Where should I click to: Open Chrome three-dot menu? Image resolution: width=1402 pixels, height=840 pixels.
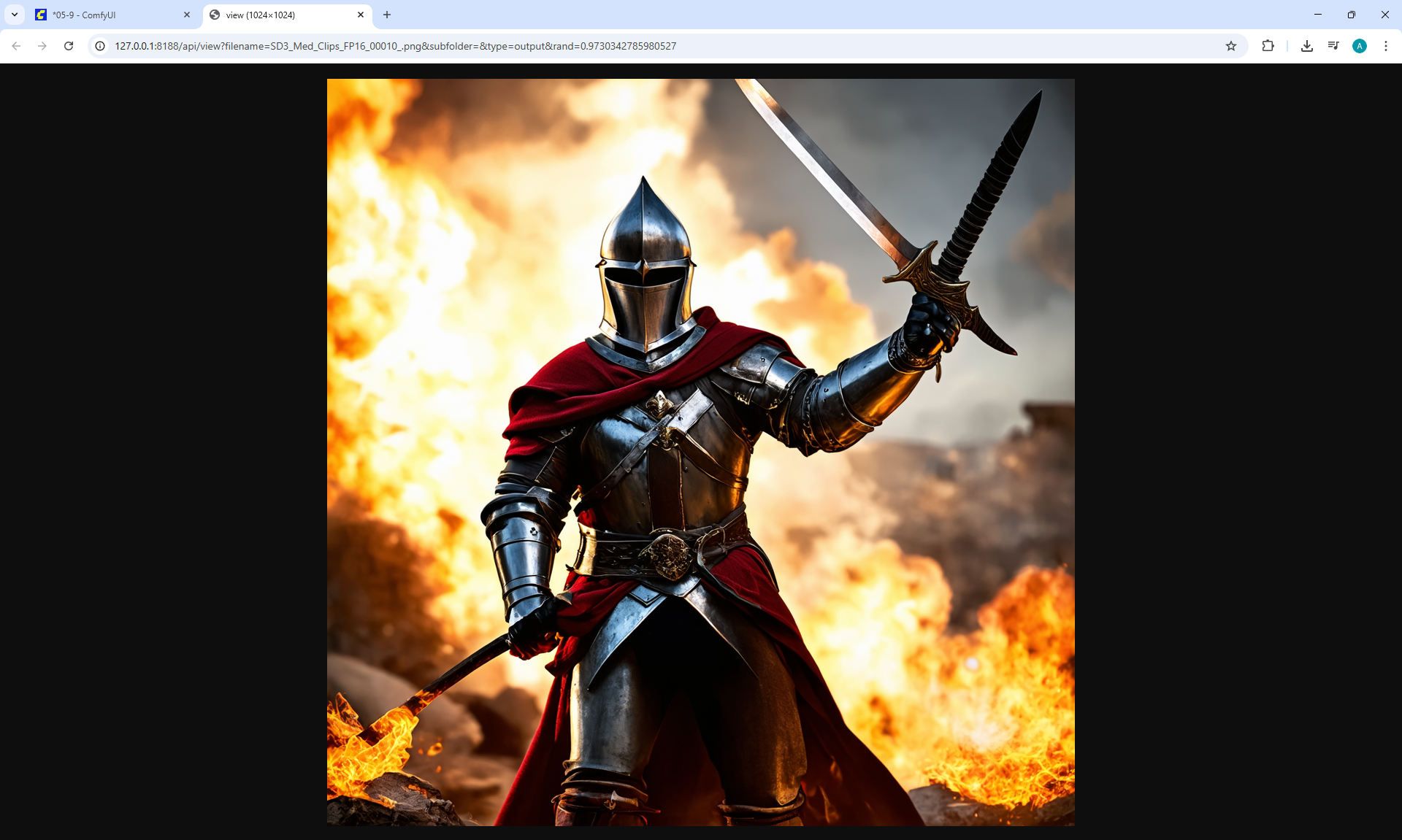click(1386, 46)
